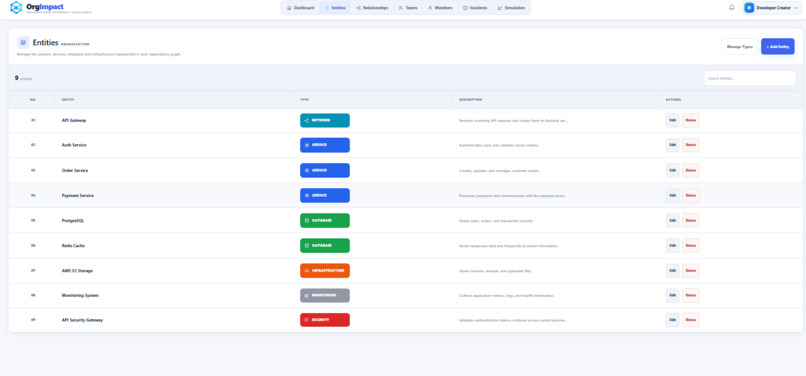Switch to the Teams tab
This screenshot has height=376, width=806.
coord(408,8)
